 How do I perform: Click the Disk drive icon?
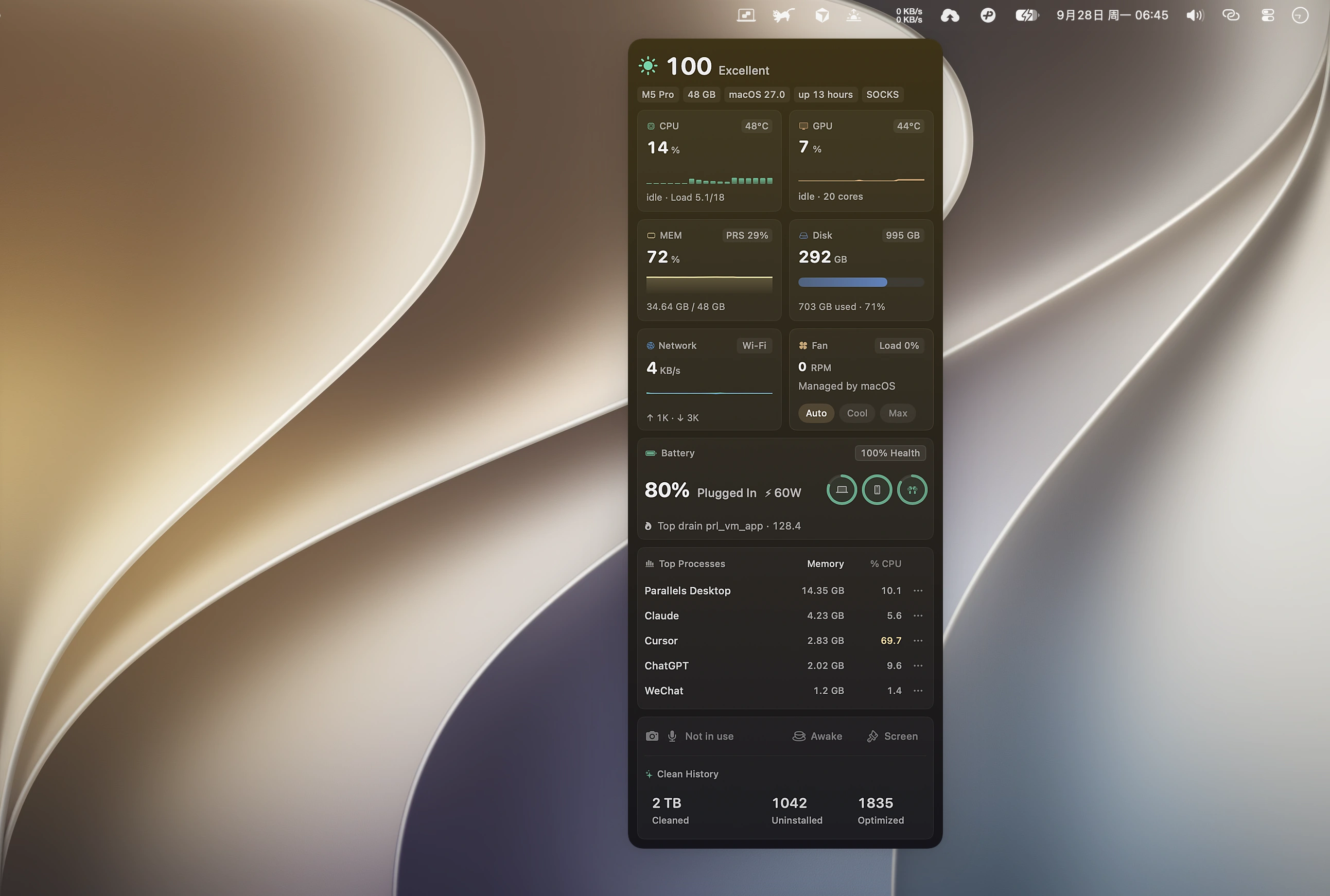[803, 235]
